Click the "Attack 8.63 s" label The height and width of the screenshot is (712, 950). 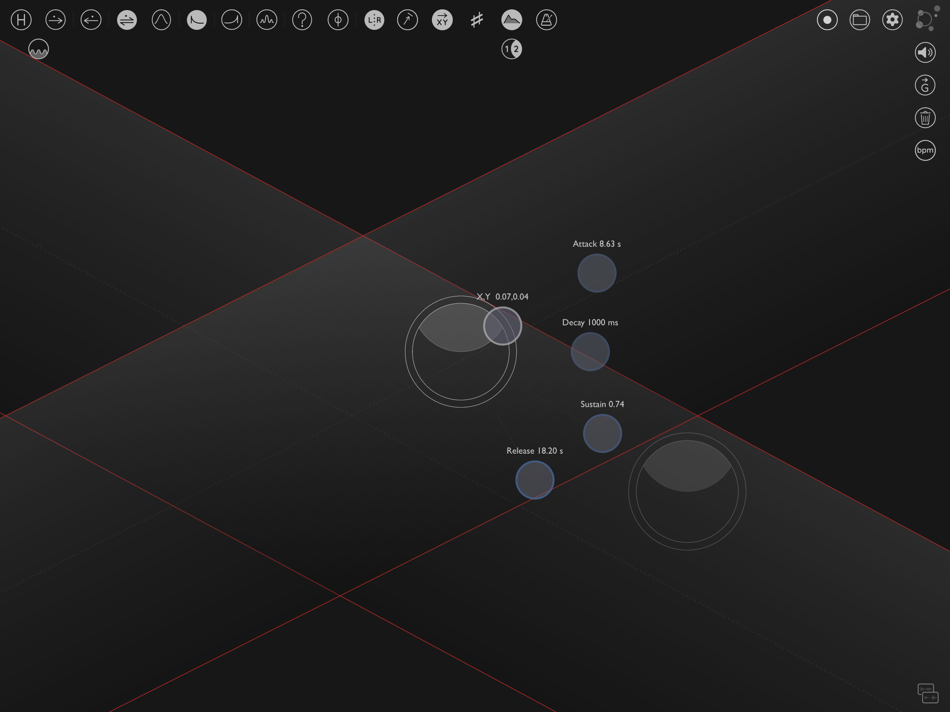[597, 244]
